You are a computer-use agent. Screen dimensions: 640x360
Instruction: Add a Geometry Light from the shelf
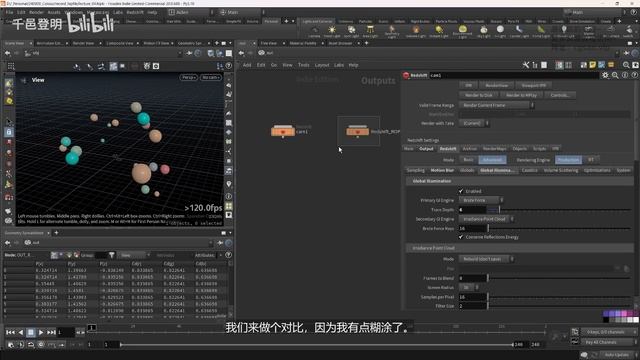pos(392,32)
